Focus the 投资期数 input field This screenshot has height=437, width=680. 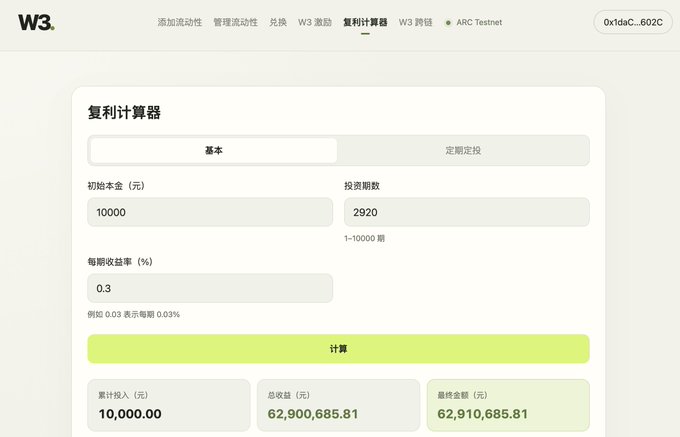pyautogui.click(x=467, y=212)
